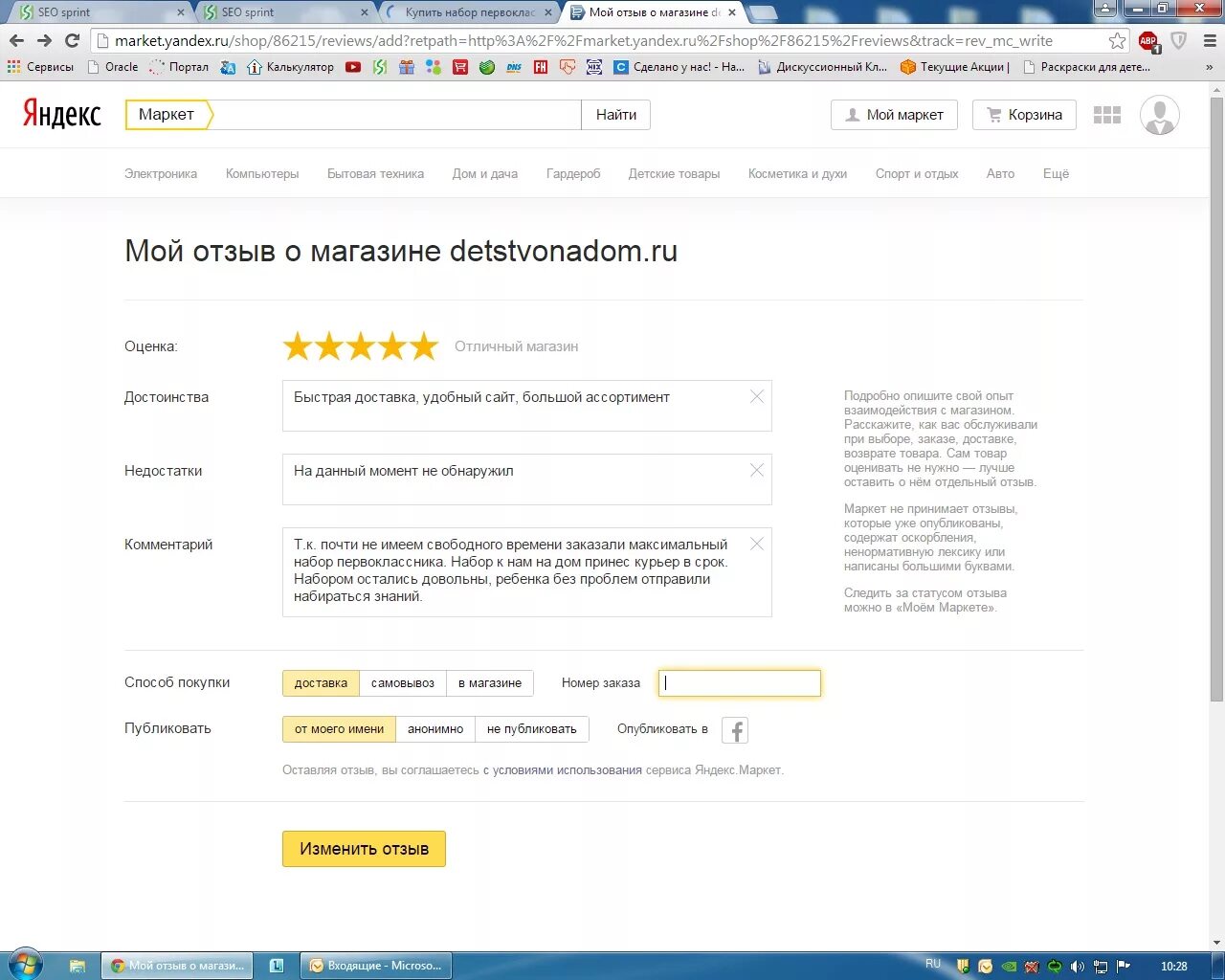Clear the Комментарий field with the X

click(757, 544)
